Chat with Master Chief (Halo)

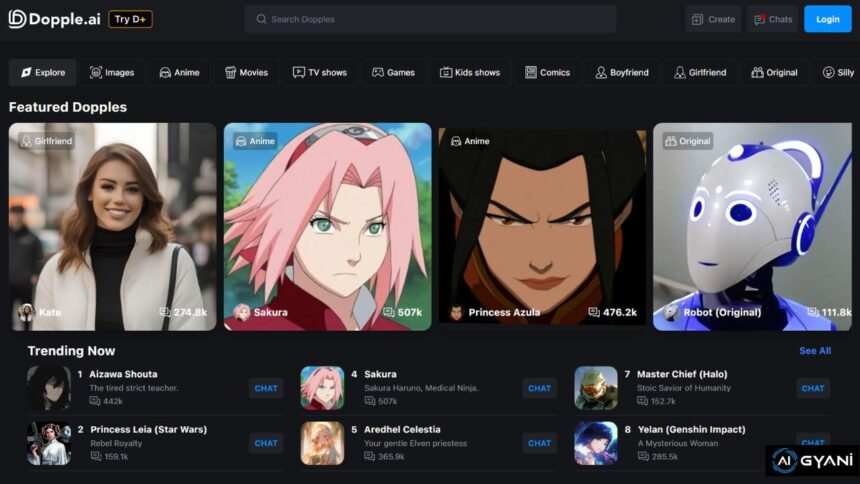[813, 388]
